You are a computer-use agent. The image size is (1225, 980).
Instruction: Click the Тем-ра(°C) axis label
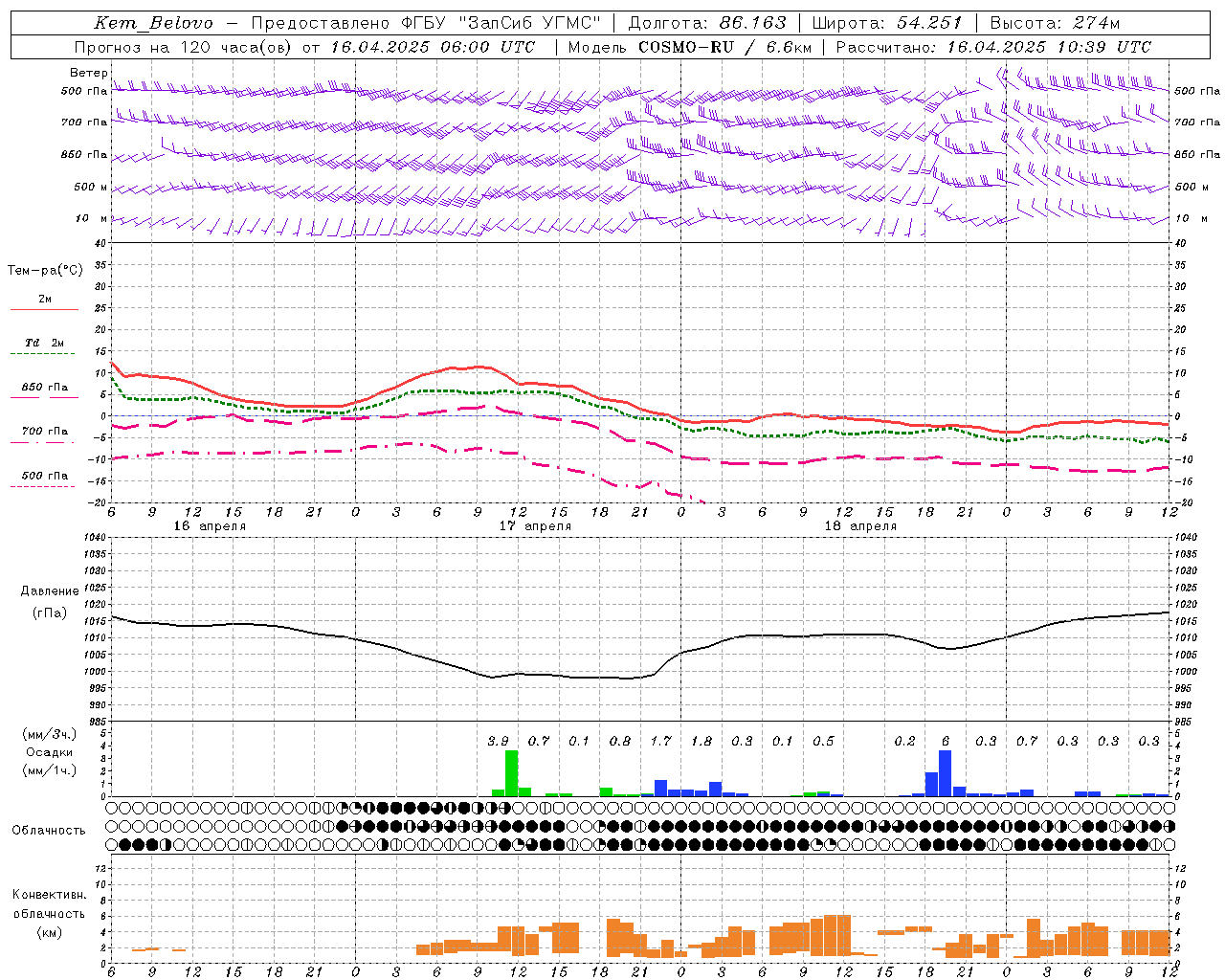click(45, 271)
